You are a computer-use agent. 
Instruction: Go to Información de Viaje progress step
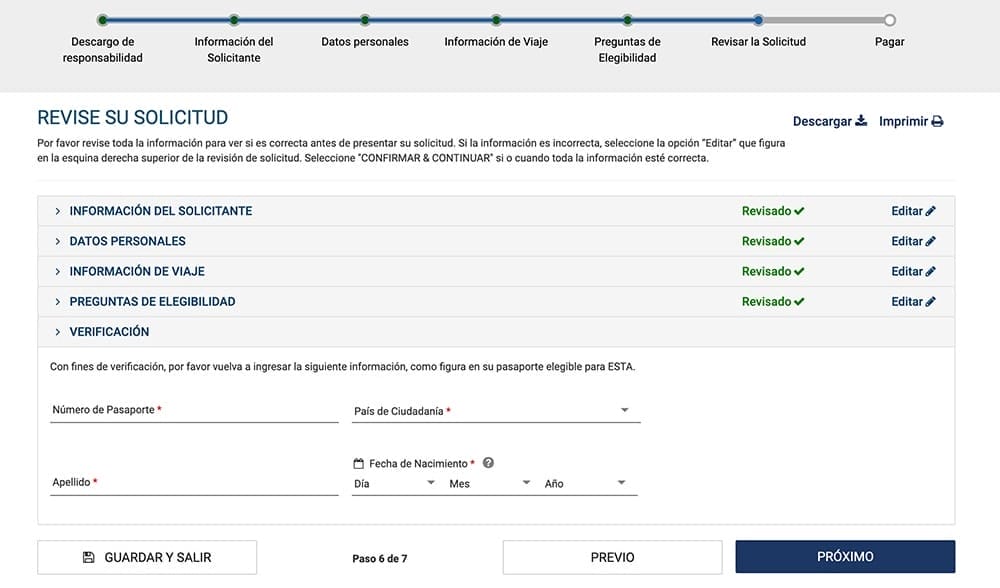tap(496, 20)
